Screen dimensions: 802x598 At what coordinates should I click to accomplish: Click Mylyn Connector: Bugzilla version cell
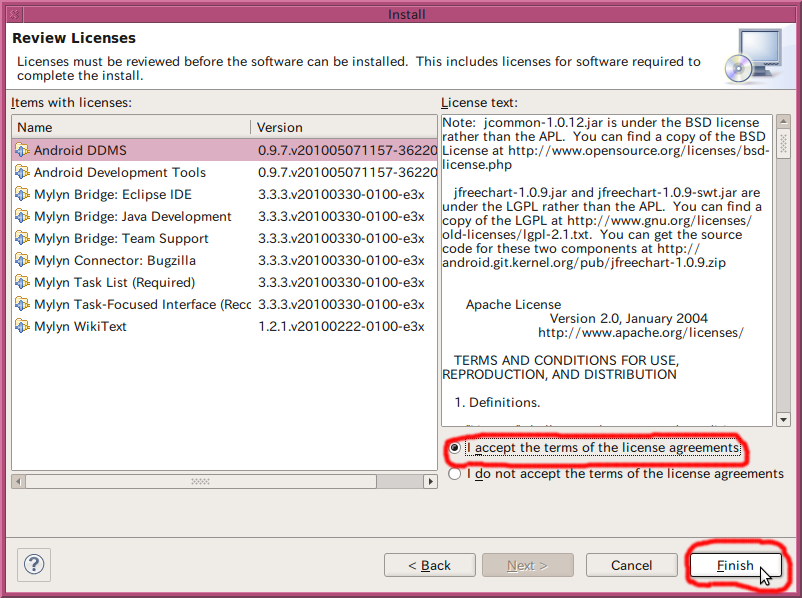point(341,260)
